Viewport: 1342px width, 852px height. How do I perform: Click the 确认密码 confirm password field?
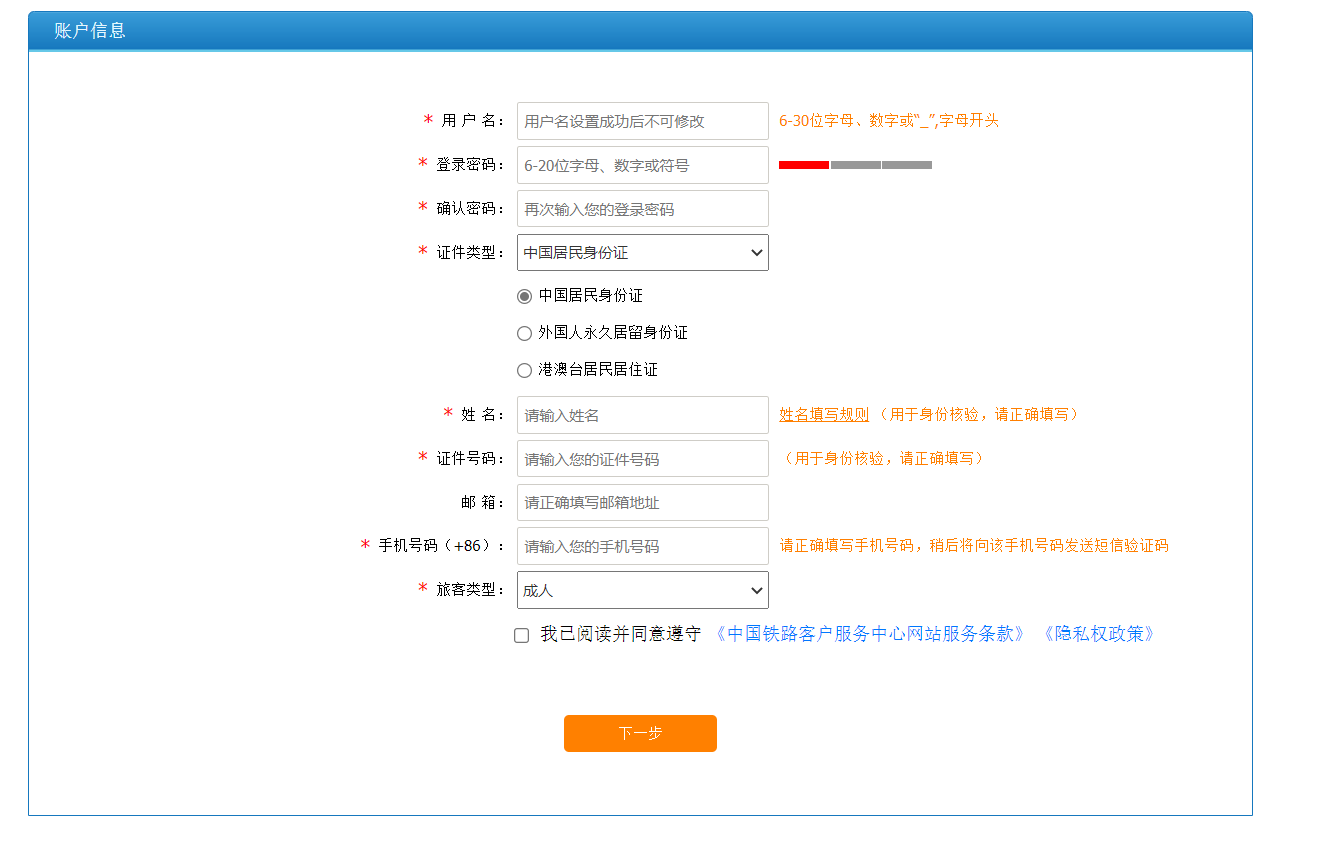pos(642,208)
